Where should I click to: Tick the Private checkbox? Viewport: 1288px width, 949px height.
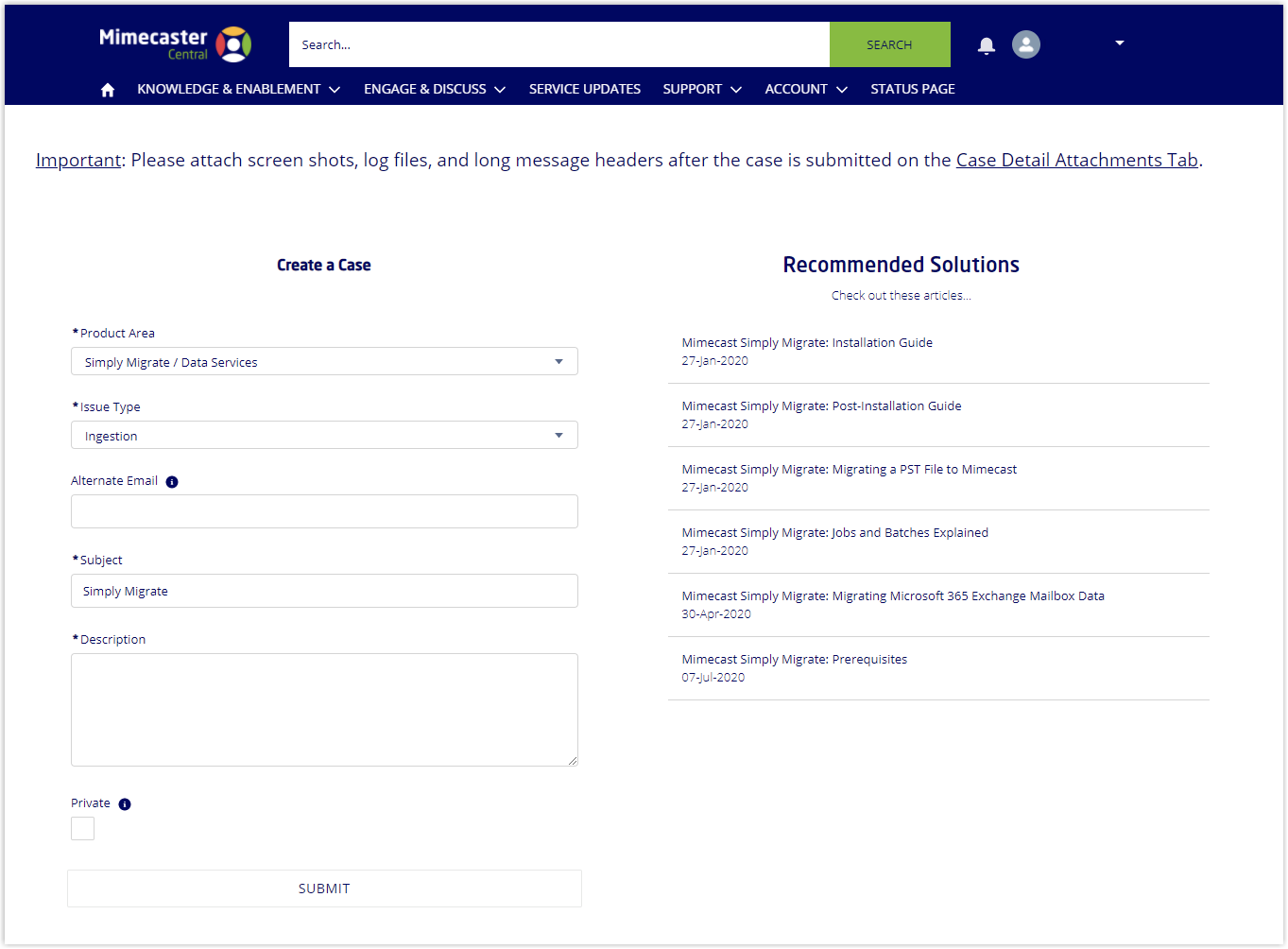click(x=83, y=829)
